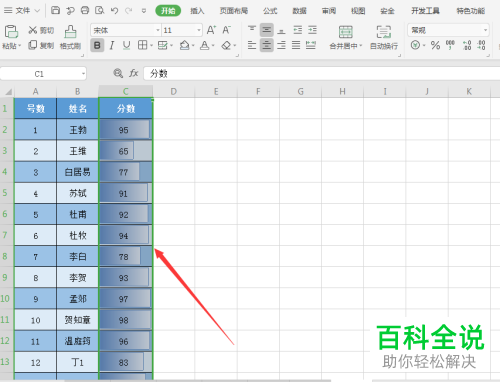Click the Decrease Indent icon
The height and width of the screenshot is (382, 500).
pos(298,30)
